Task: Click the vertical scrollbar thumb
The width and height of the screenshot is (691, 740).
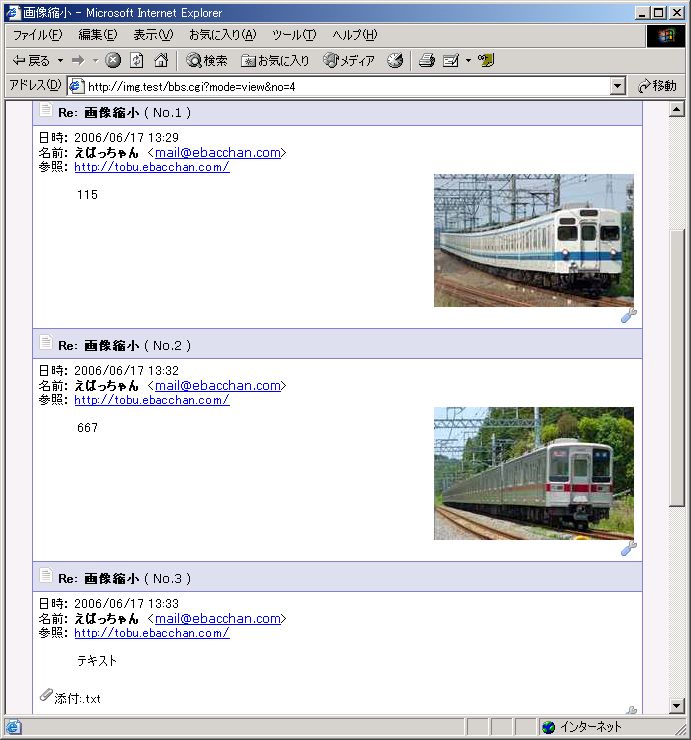Action: tap(676, 369)
